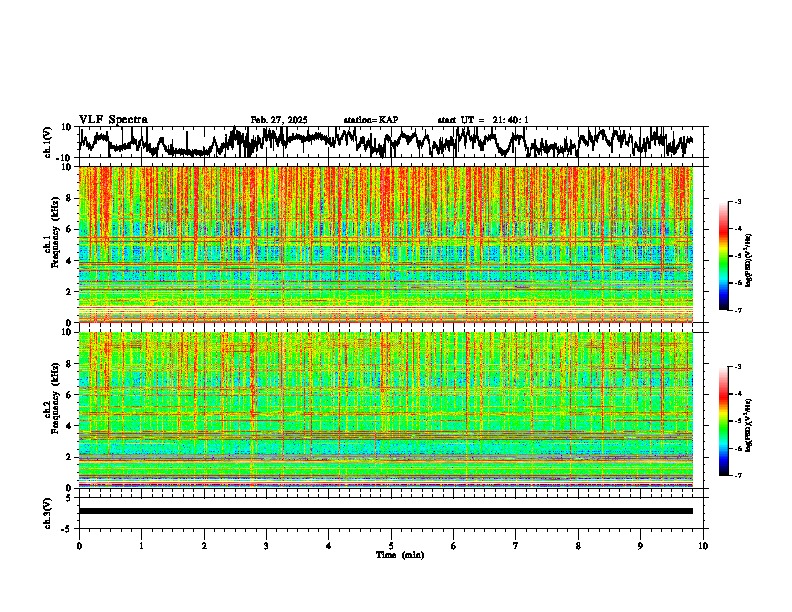Click the ch.1 colorbar log(PSD) unit label
This screenshot has height=612, width=792.
(749, 261)
